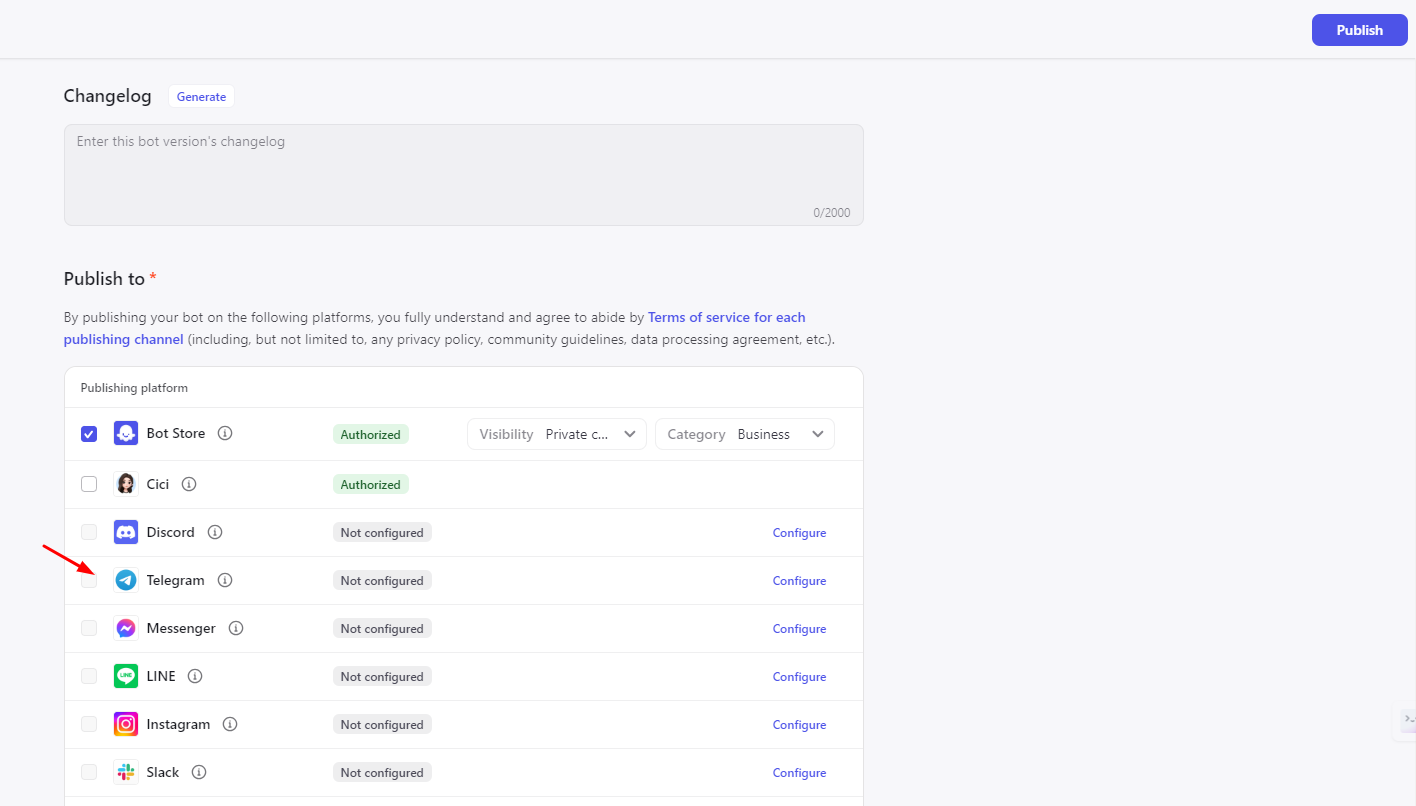Open info tooltip next to Telegram
Image resolution: width=1416 pixels, height=806 pixels.
coord(225,580)
